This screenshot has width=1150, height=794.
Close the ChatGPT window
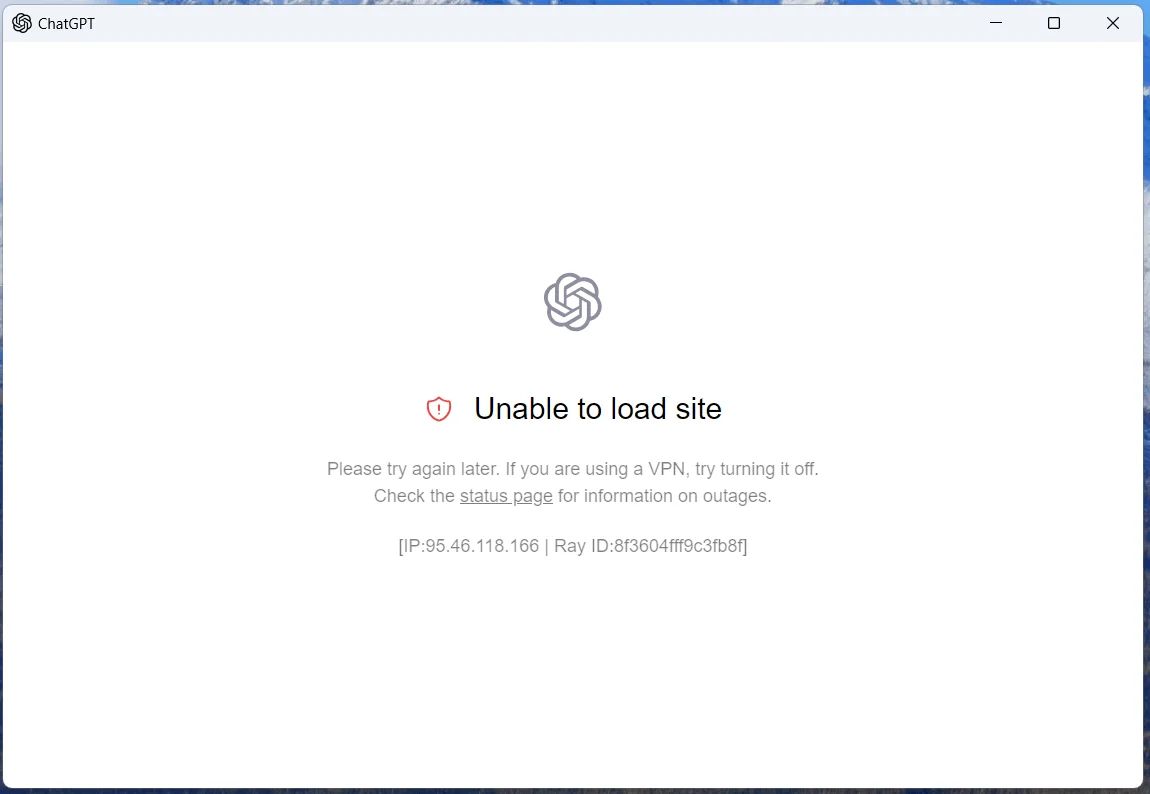tap(1113, 23)
